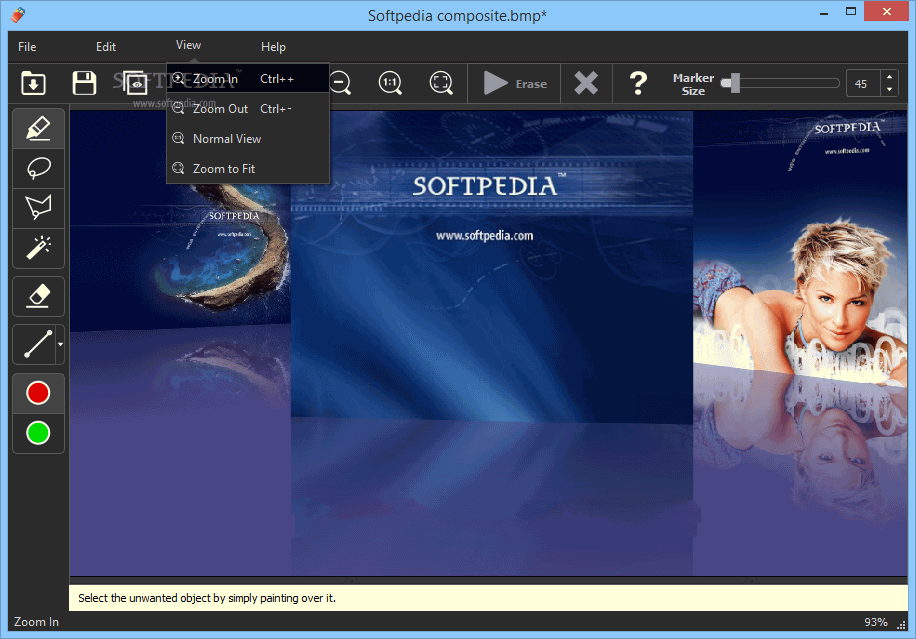Toggle the show original preview icon
The height and width of the screenshot is (639, 916).
point(136,83)
